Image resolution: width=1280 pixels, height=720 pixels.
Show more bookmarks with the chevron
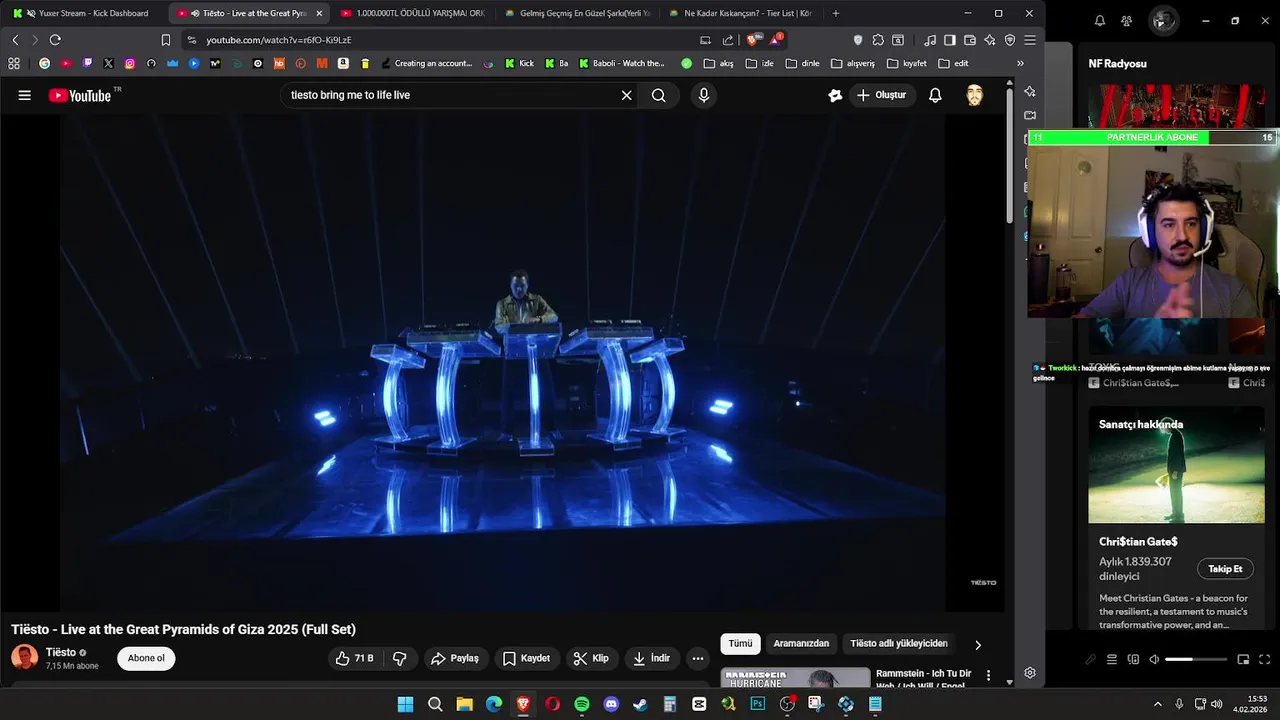coord(1020,63)
